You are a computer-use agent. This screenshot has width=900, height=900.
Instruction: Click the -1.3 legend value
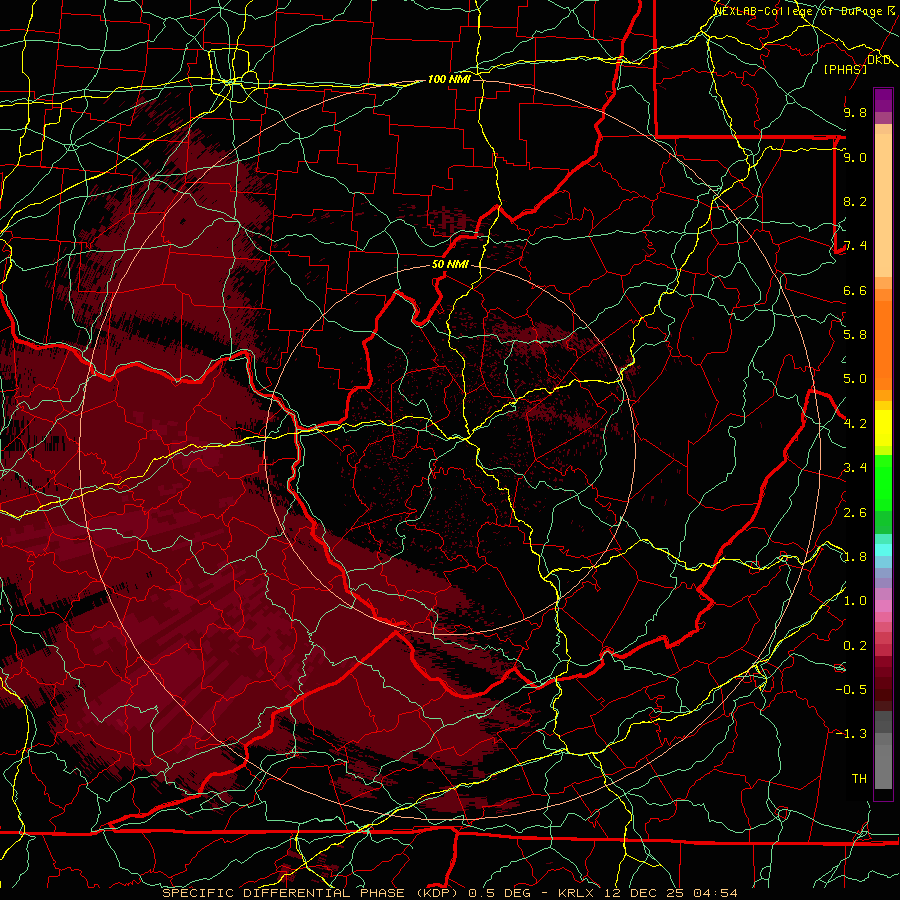pos(851,734)
